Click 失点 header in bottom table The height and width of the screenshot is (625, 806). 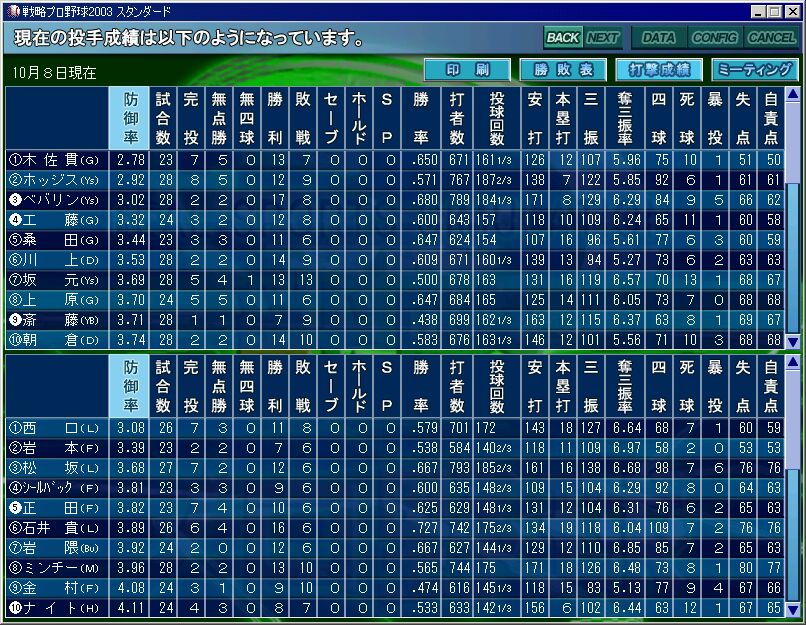click(x=743, y=387)
